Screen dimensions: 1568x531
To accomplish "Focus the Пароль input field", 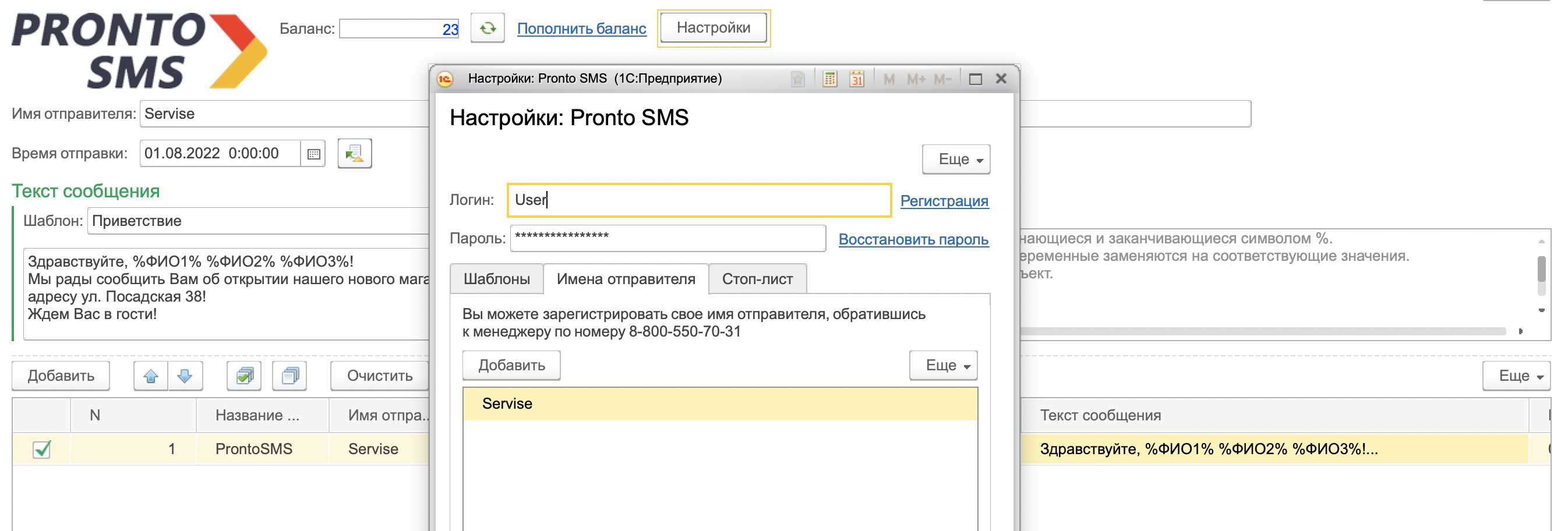I will [x=668, y=239].
